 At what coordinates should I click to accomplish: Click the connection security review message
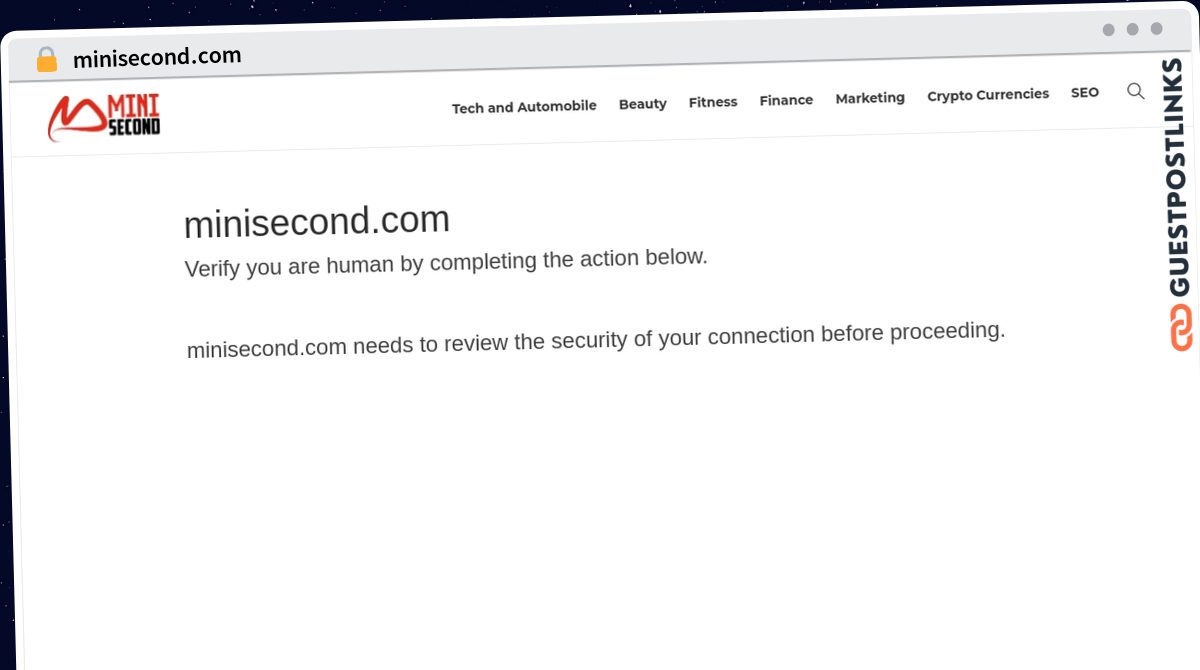pos(596,339)
